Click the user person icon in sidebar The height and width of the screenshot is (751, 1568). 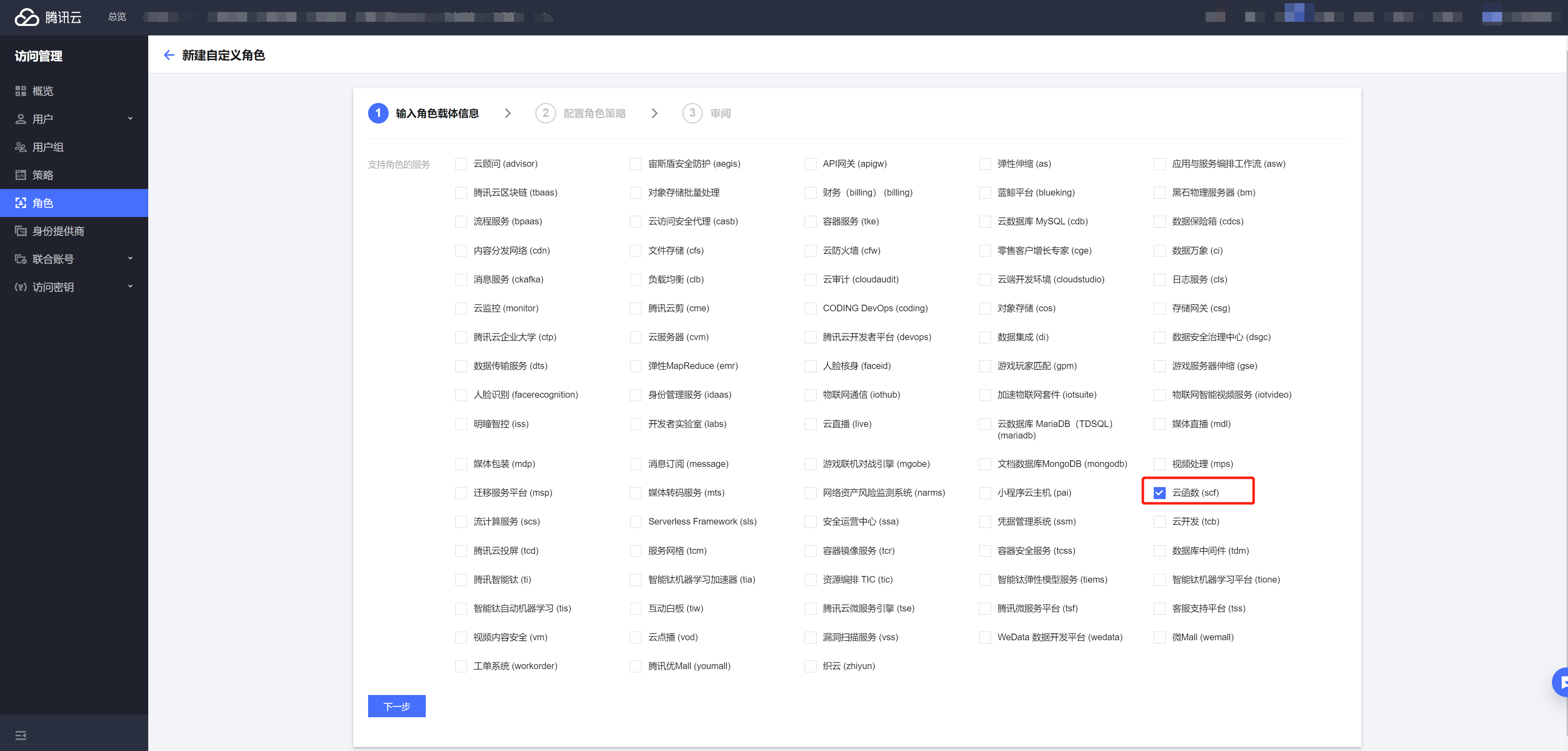[x=21, y=119]
